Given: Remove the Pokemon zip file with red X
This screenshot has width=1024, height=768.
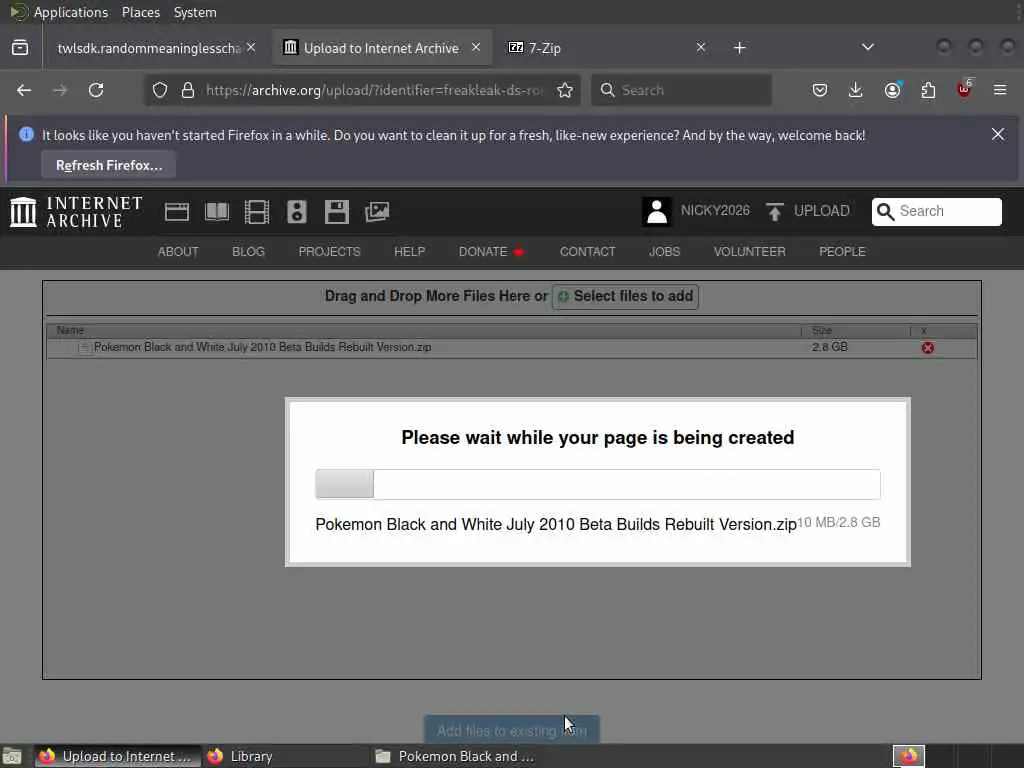Looking at the screenshot, I should pyautogui.click(x=927, y=348).
